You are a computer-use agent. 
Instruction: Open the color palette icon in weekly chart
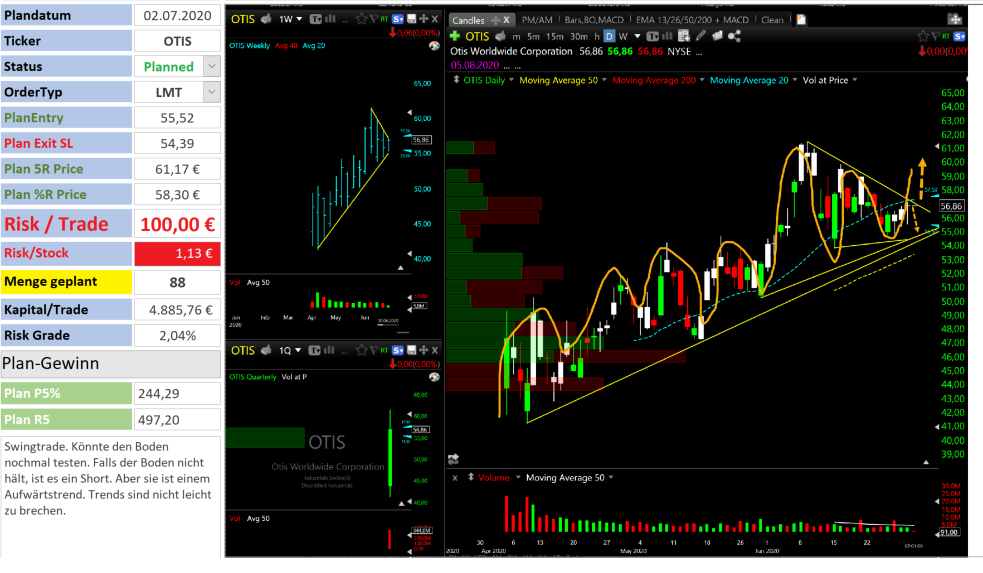(433, 46)
